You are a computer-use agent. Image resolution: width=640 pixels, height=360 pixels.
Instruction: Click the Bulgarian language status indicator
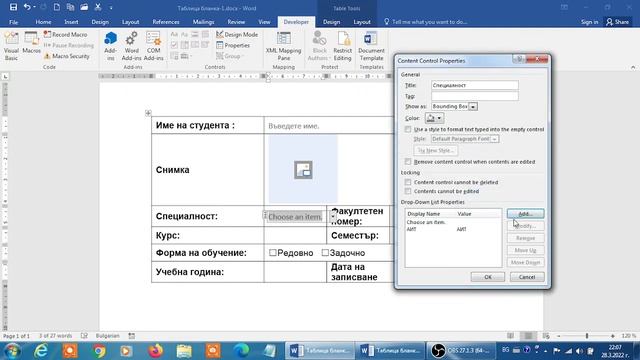coord(108,336)
